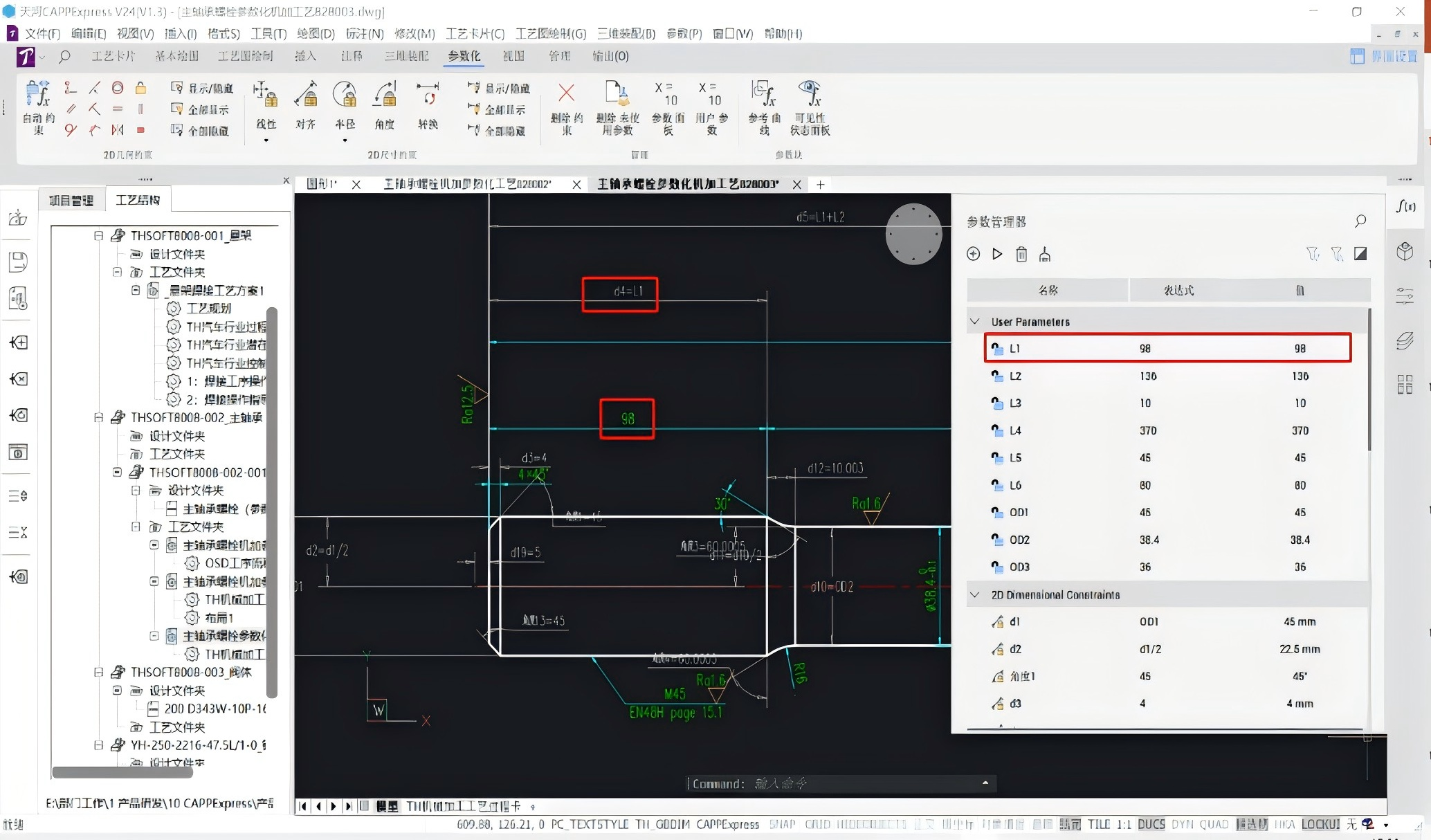The width and height of the screenshot is (1431, 840).
Task: Toggle DYN in the status bar
Action: click(1183, 824)
